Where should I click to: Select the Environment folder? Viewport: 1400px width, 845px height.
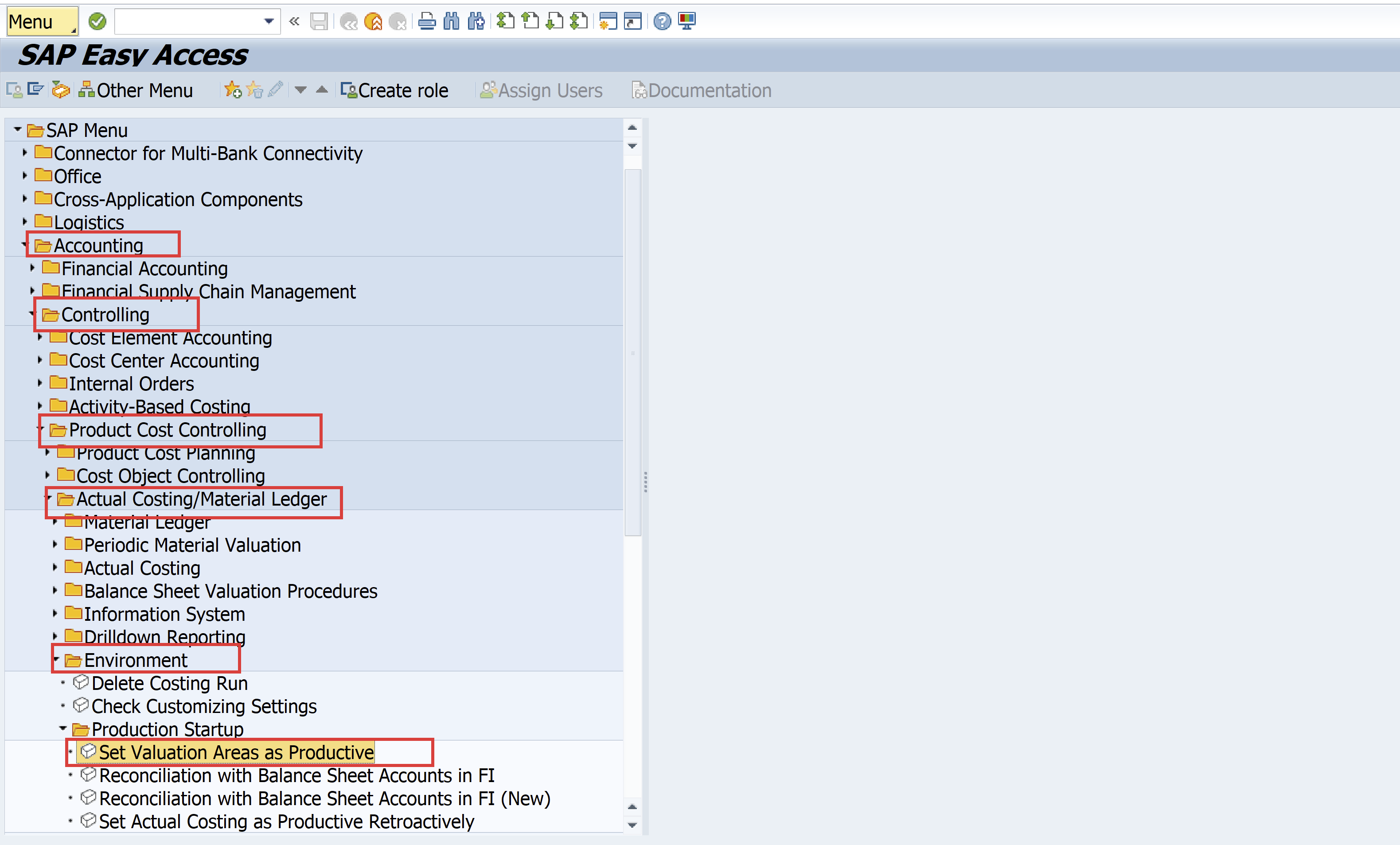(136, 660)
